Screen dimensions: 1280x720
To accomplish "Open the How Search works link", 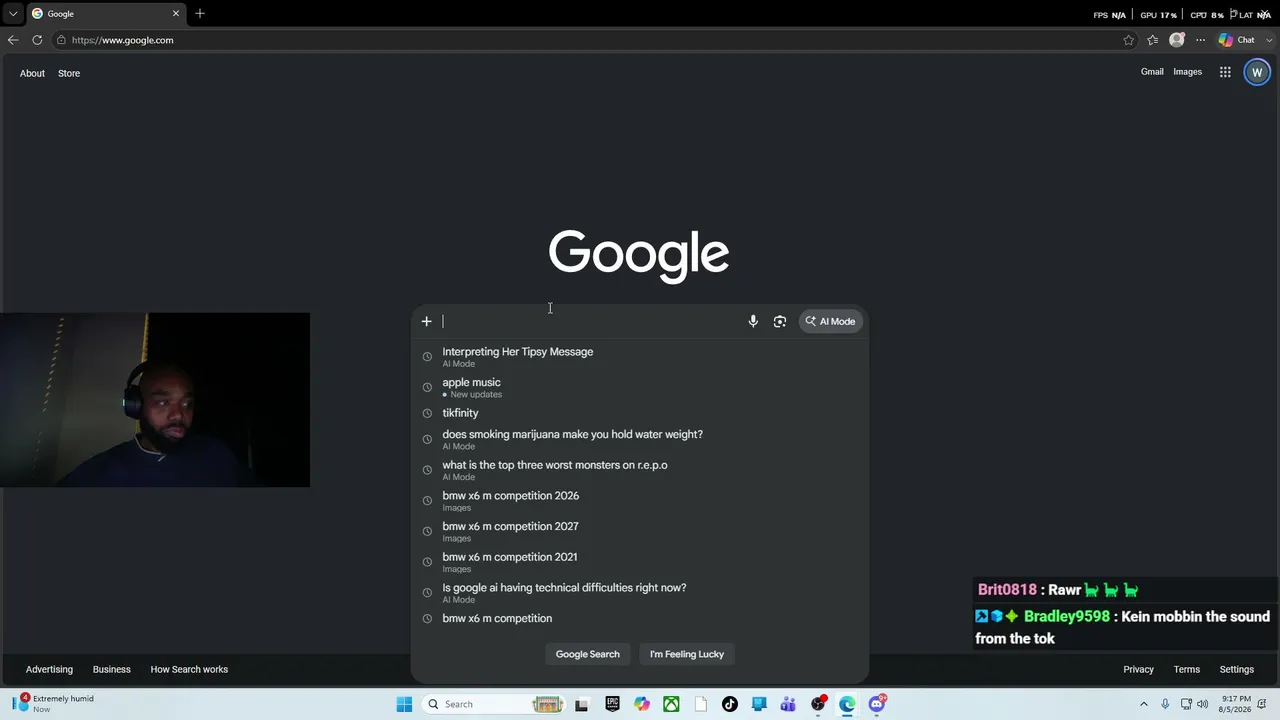I will point(189,669).
